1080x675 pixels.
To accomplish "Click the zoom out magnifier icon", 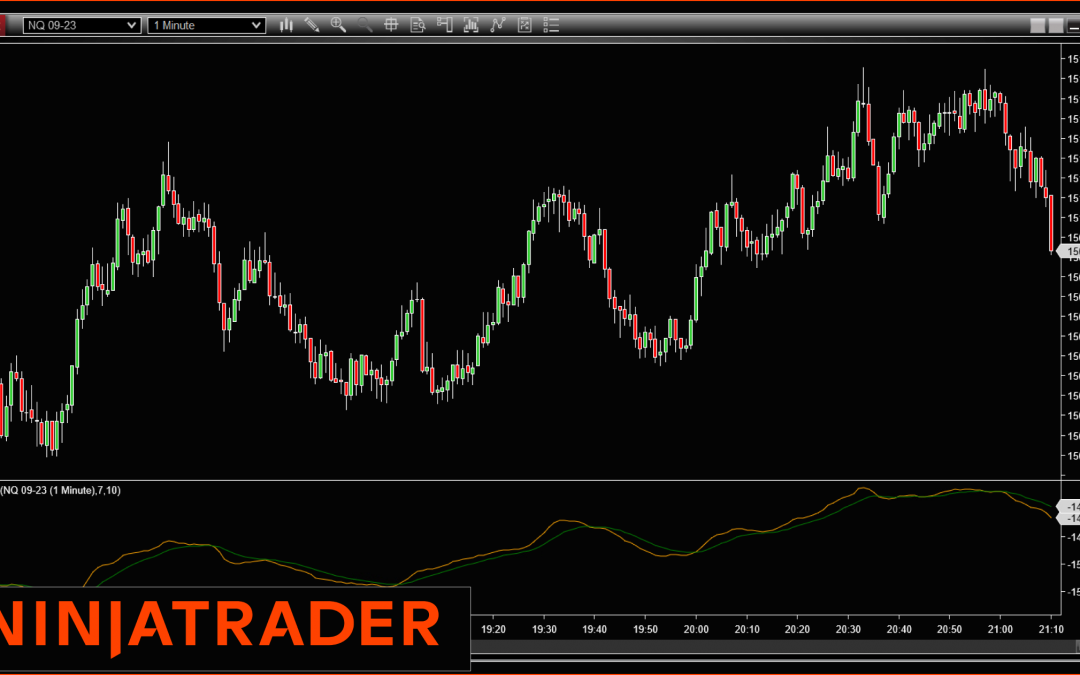I will [365, 25].
